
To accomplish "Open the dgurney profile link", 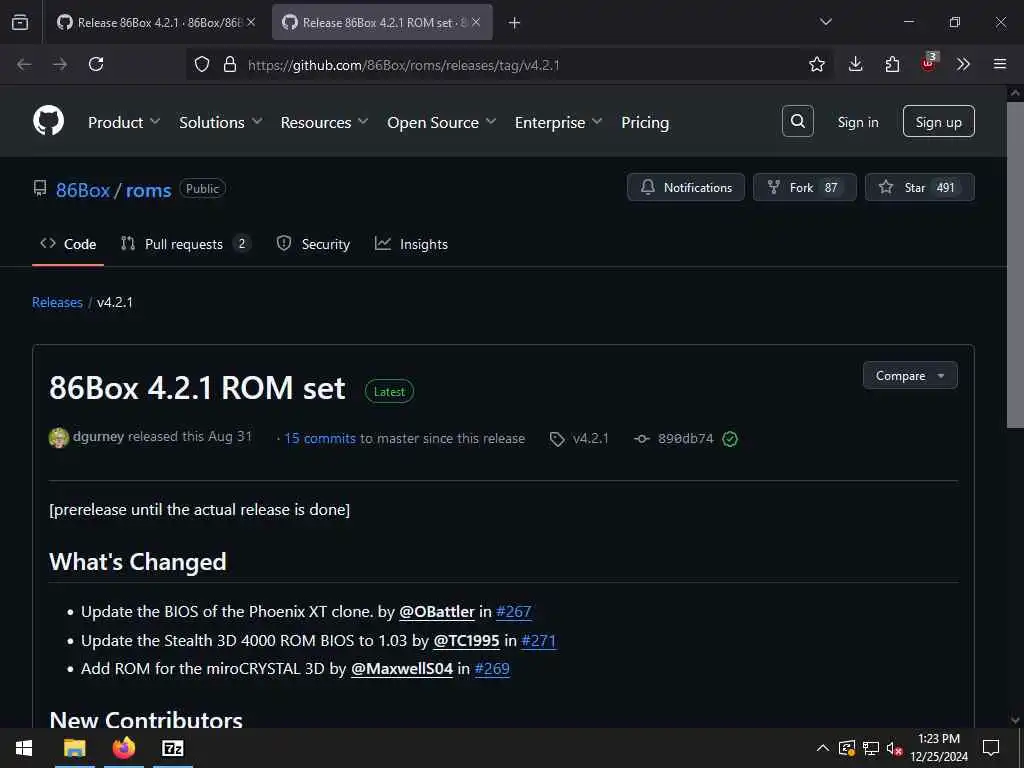I will click(99, 436).
